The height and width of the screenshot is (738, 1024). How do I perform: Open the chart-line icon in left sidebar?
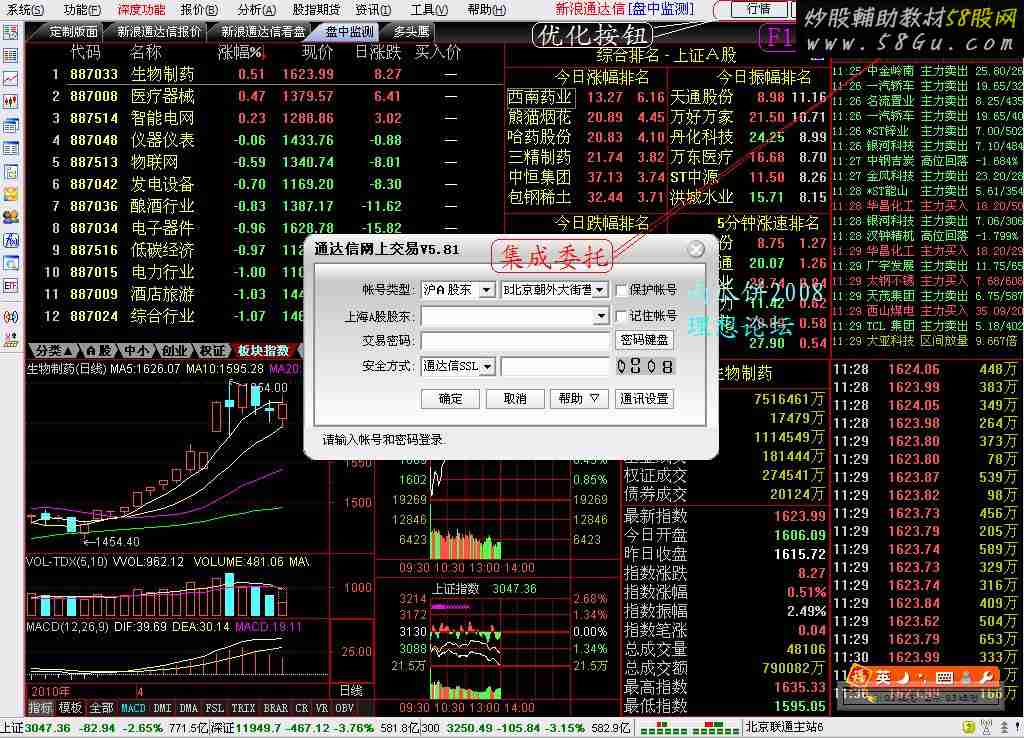pyautogui.click(x=10, y=78)
